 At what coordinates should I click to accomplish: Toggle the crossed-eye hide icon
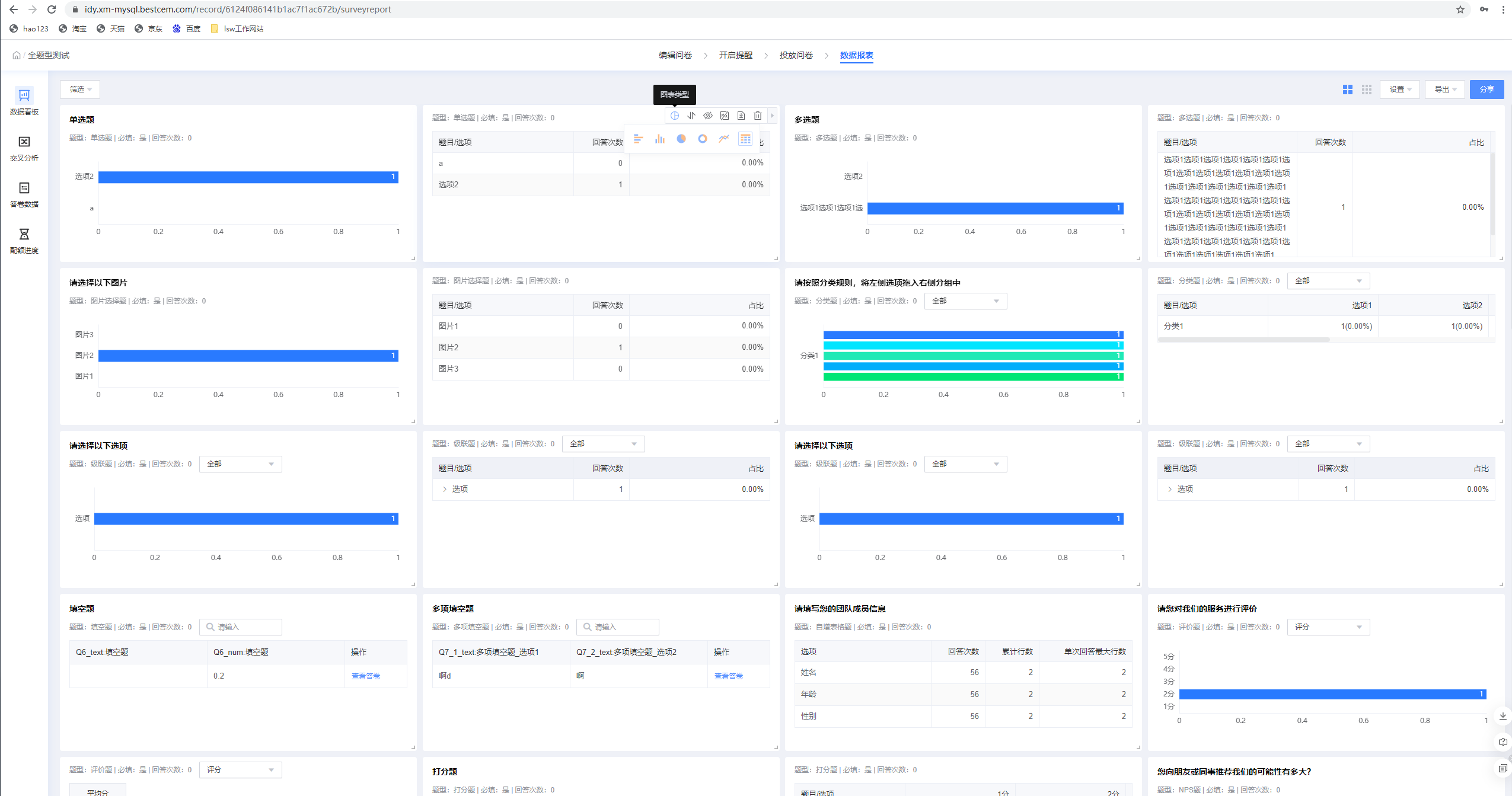click(708, 116)
